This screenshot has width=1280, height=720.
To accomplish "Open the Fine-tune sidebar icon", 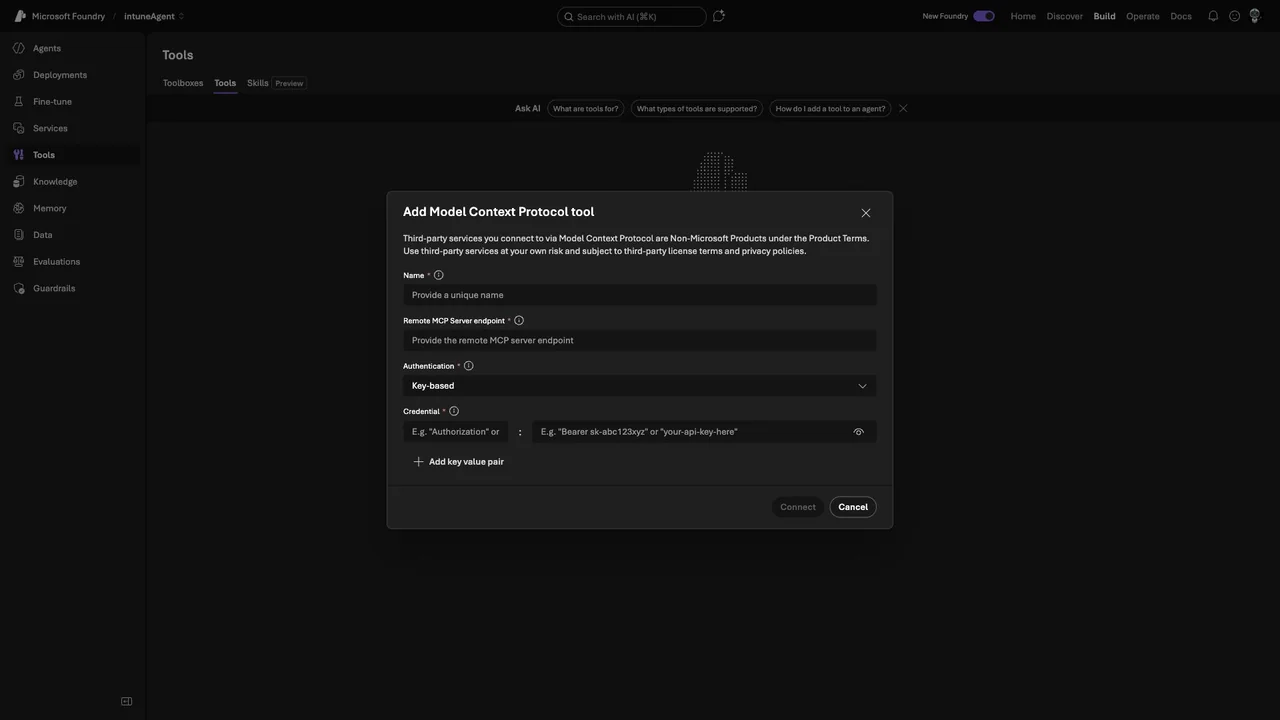I will click(x=19, y=102).
